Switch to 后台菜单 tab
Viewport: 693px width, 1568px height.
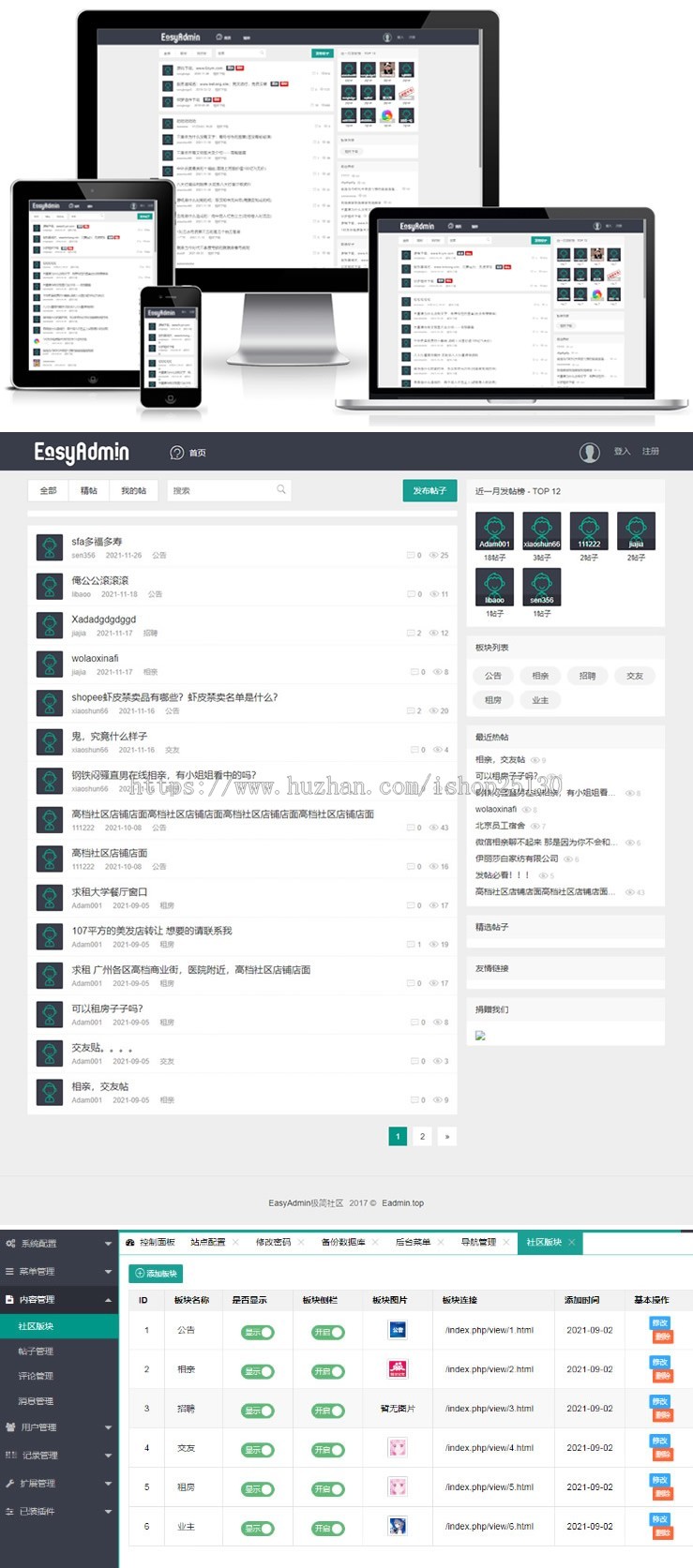coord(413,1242)
